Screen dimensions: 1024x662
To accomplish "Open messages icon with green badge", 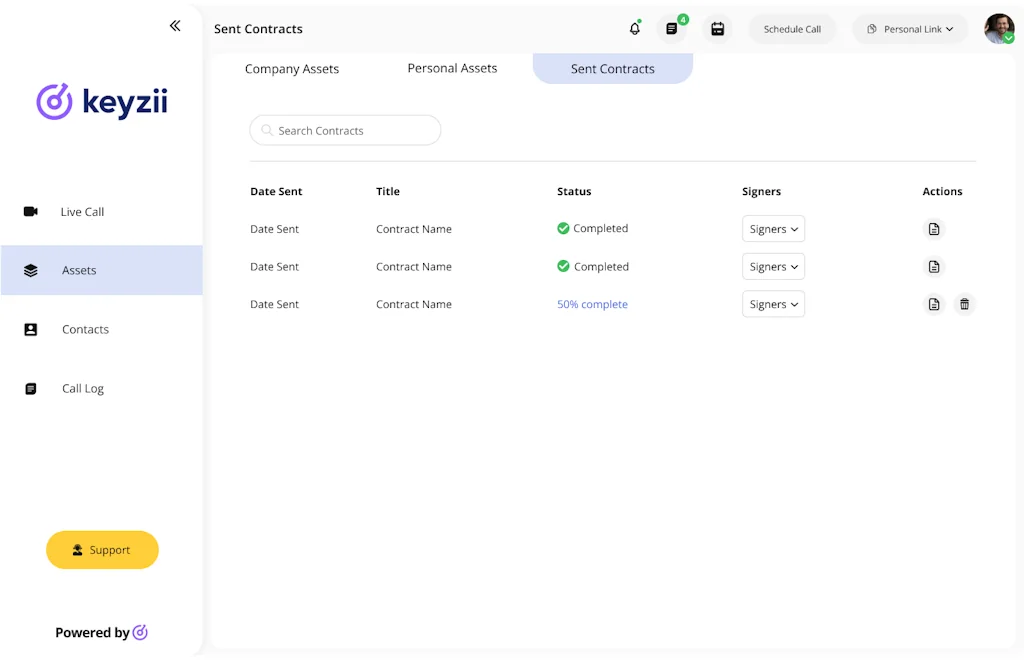I will tap(672, 29).
